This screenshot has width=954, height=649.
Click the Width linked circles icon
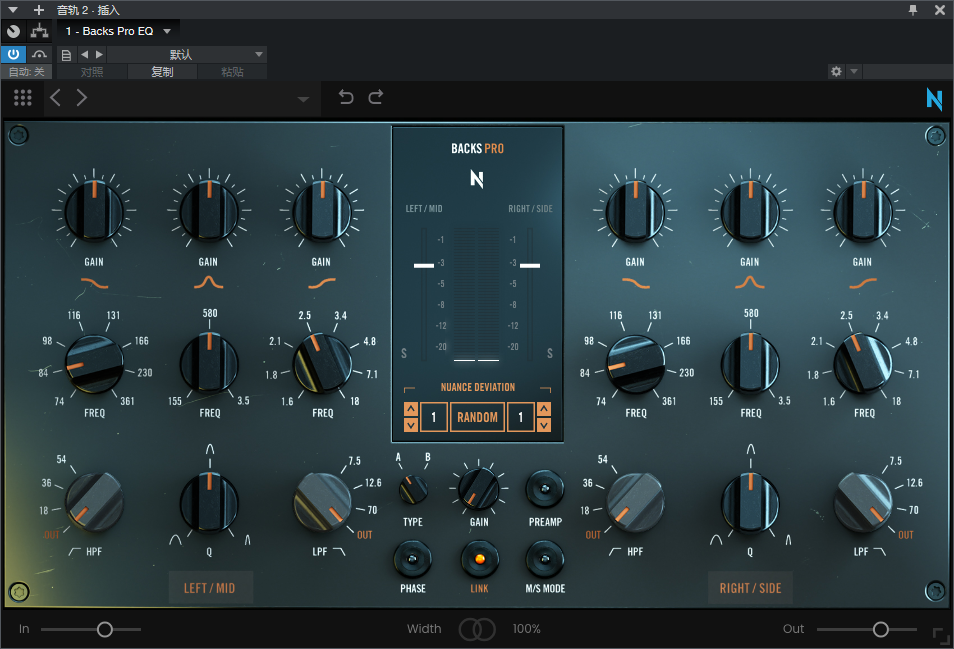(477, 629)
